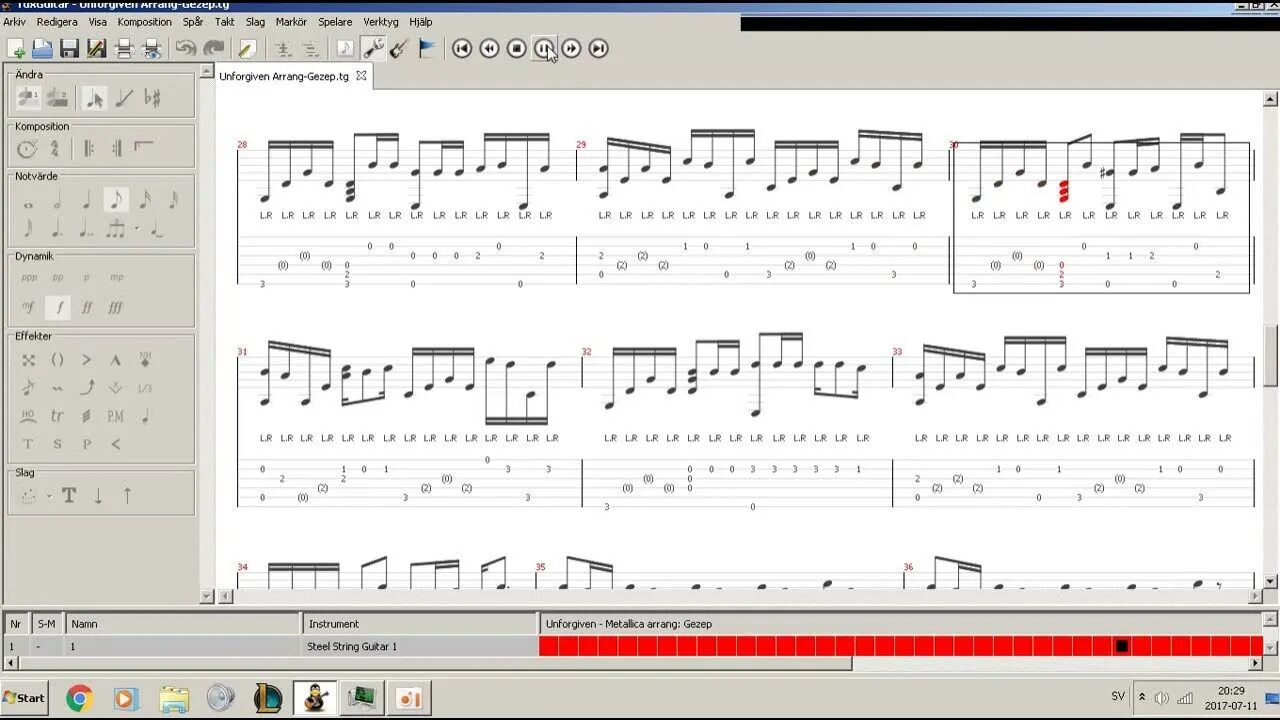Add a track toolbar icon
Screen dimensions: 1280x720
(283, 48)
